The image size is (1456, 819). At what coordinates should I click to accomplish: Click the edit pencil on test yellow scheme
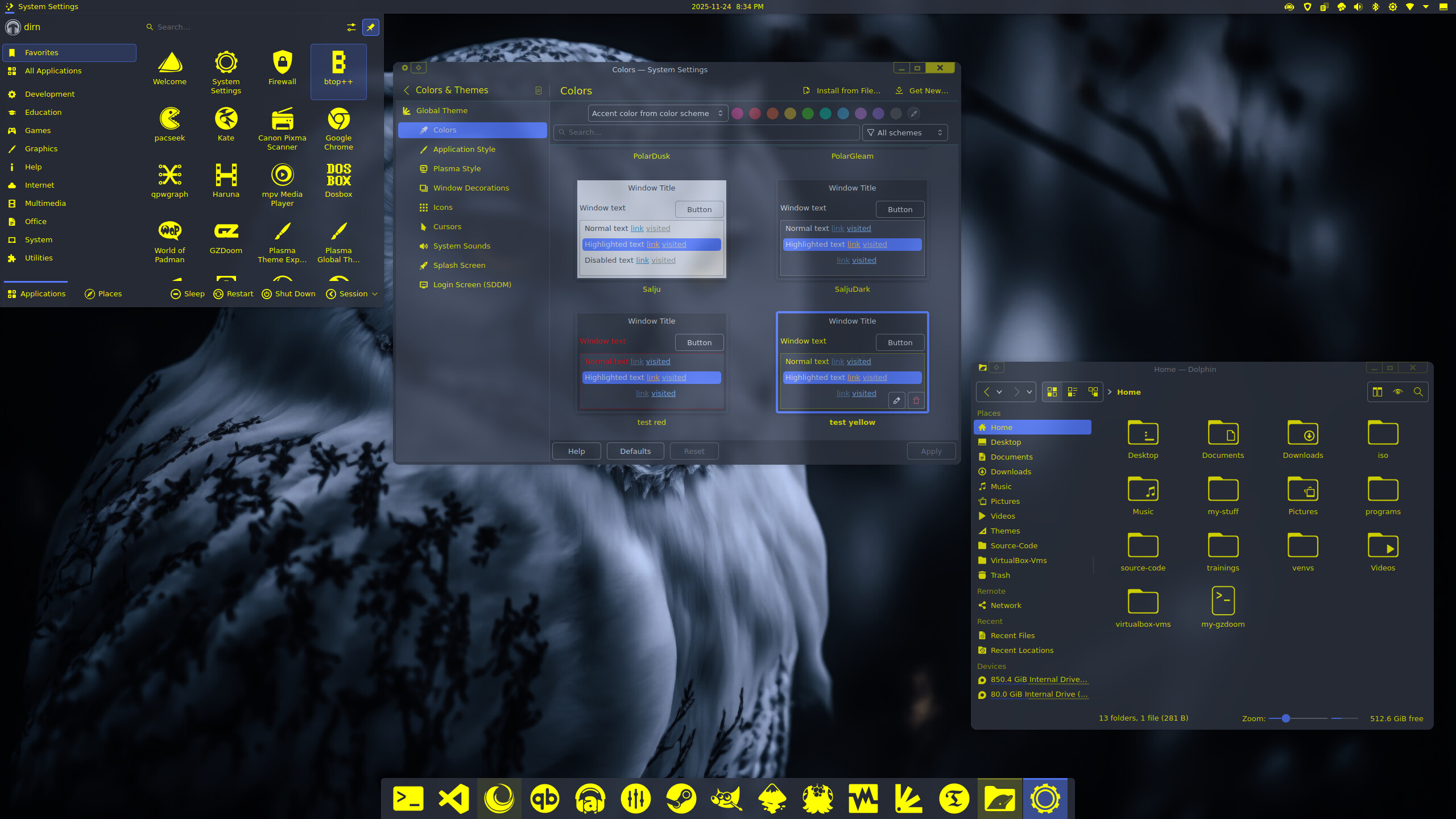[x=896, y=400]
